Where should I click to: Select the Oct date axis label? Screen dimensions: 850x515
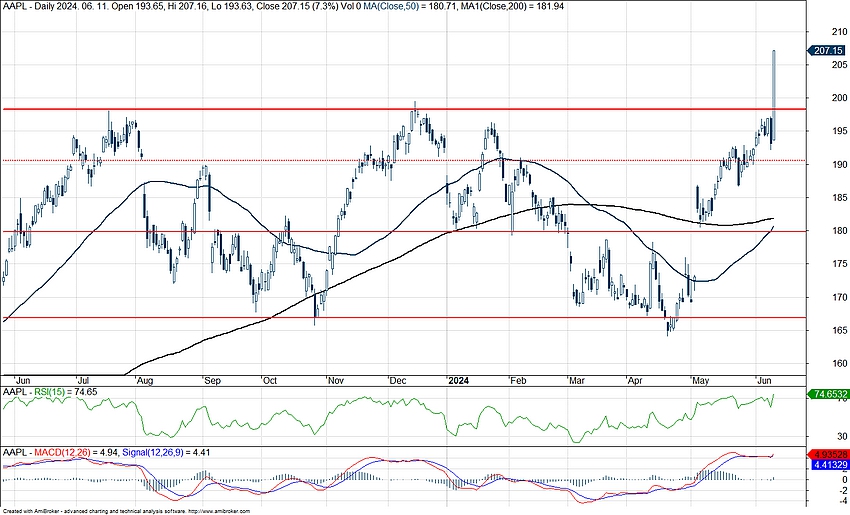point(269,381)
